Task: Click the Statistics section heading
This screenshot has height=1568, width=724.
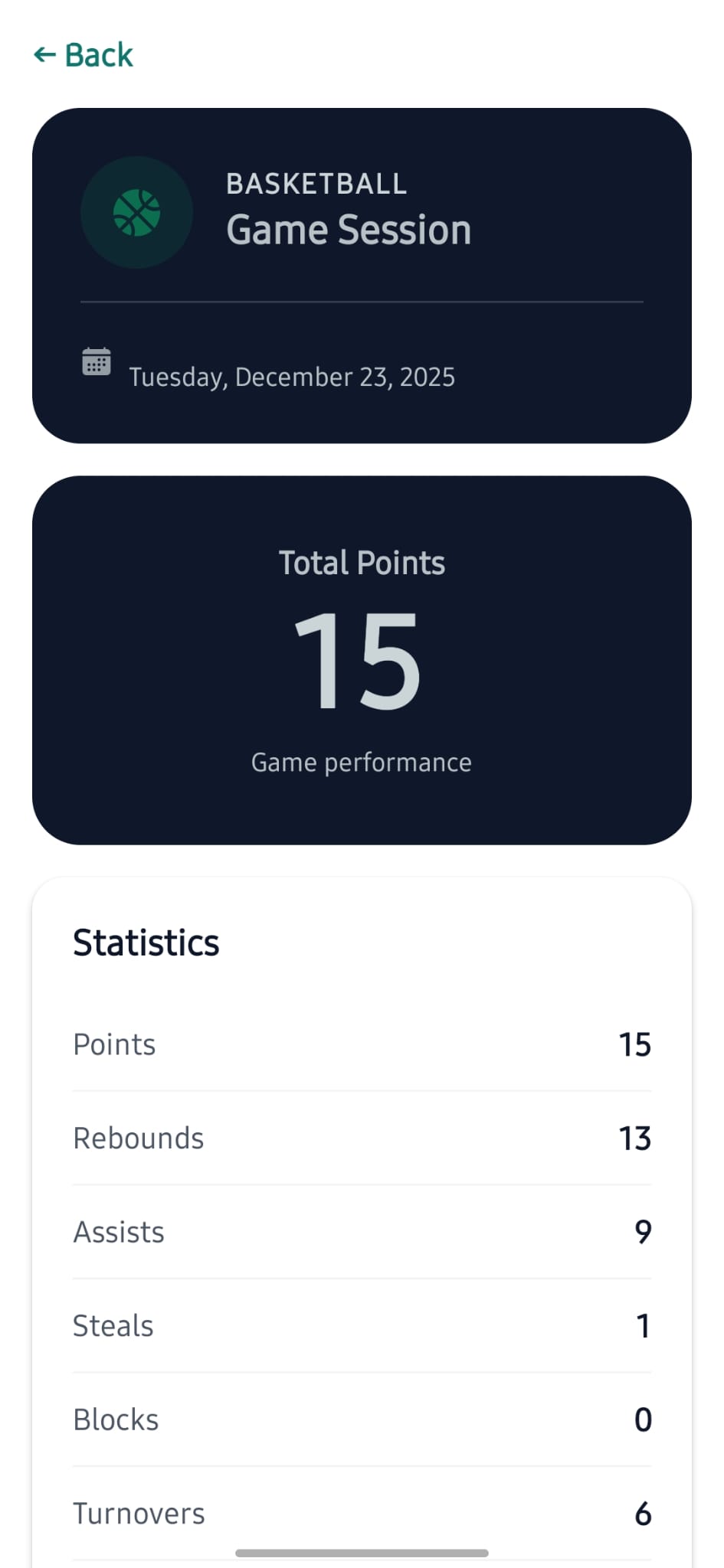Action: (146, 942)
